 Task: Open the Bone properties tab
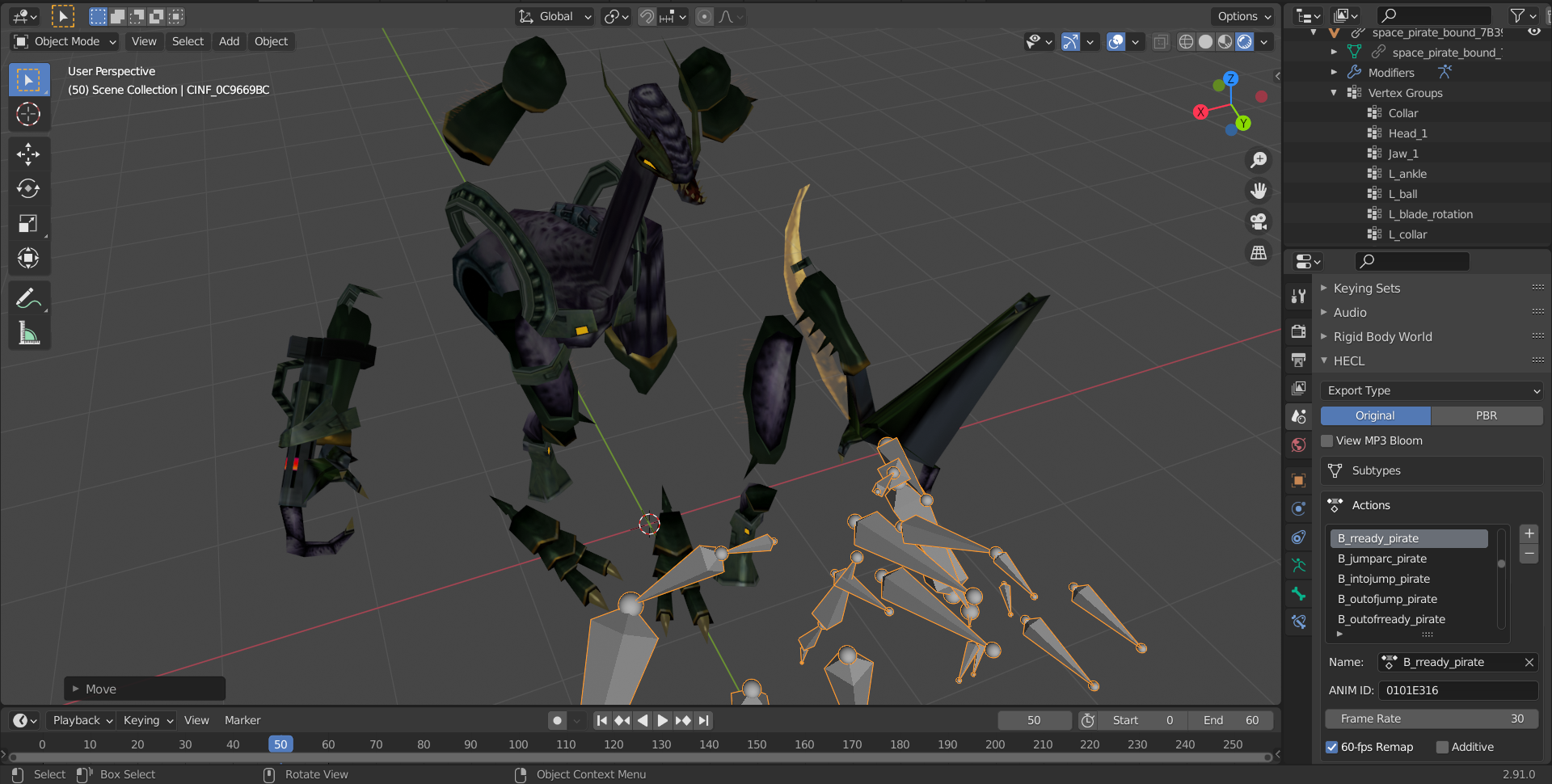click(x=1299, y=593)
